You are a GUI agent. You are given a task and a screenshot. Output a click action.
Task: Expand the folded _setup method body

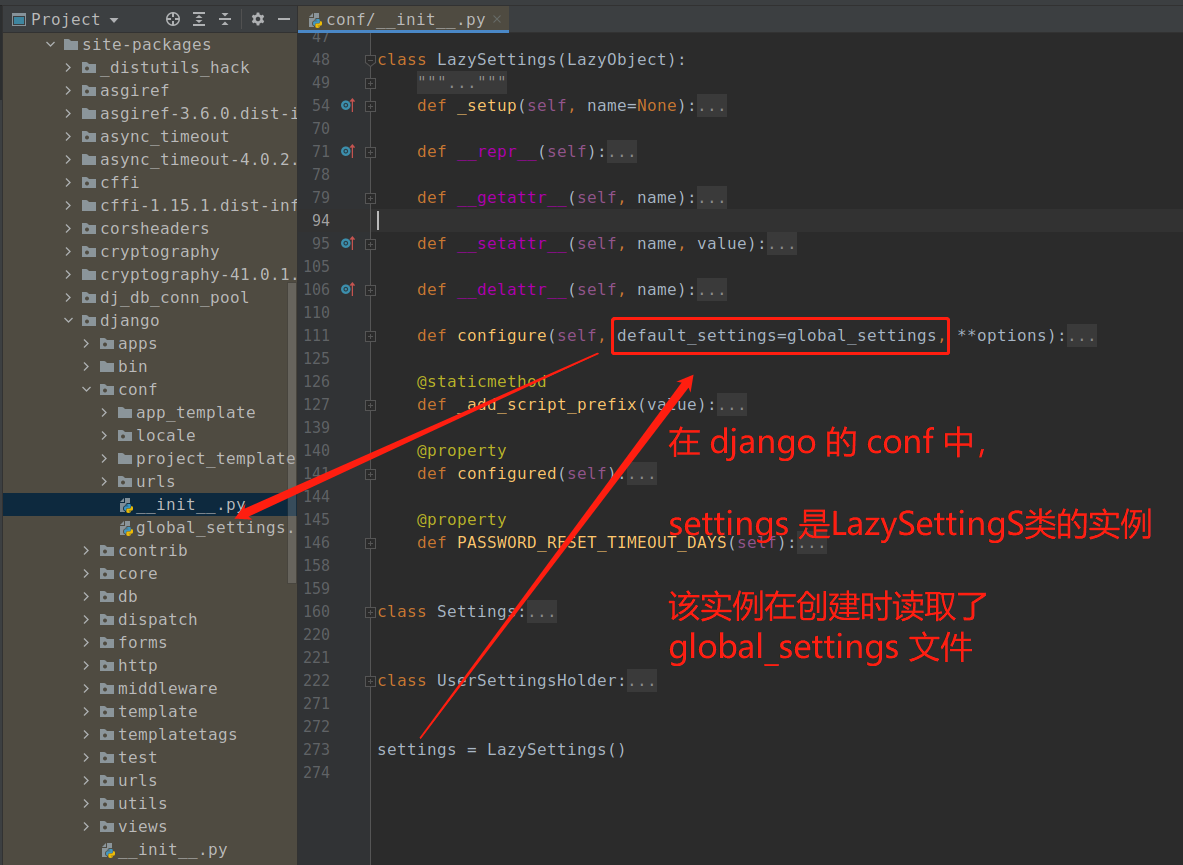point(370,106)
